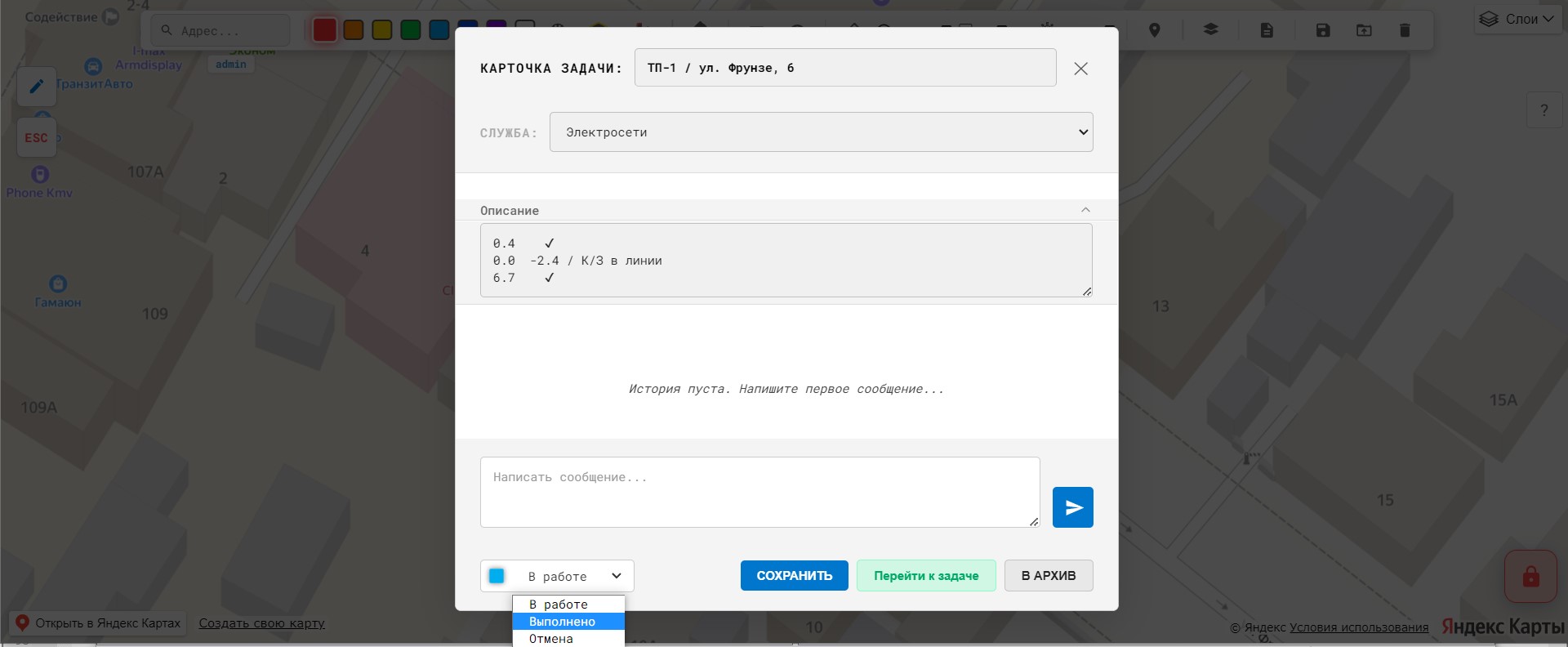This screenshot has height=647, width=1568.
Task: Open the Открыть в Яндекс Картах link
Action: 98,623
